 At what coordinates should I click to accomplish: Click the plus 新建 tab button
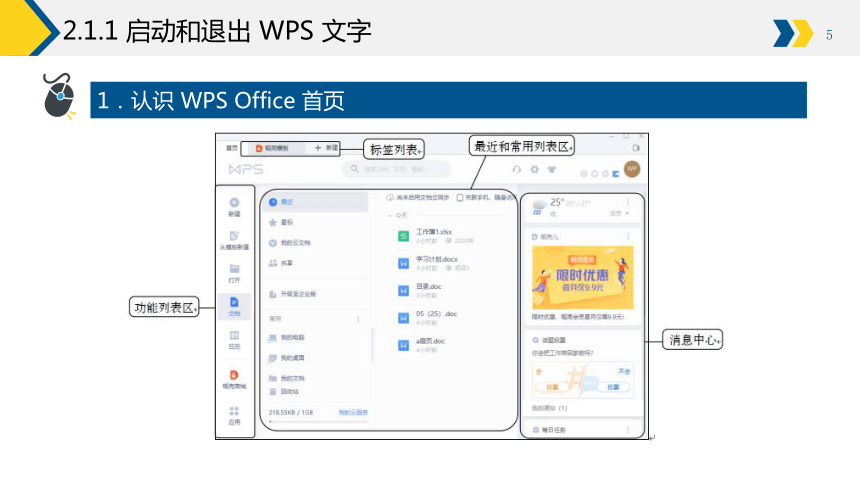point(326,148)
